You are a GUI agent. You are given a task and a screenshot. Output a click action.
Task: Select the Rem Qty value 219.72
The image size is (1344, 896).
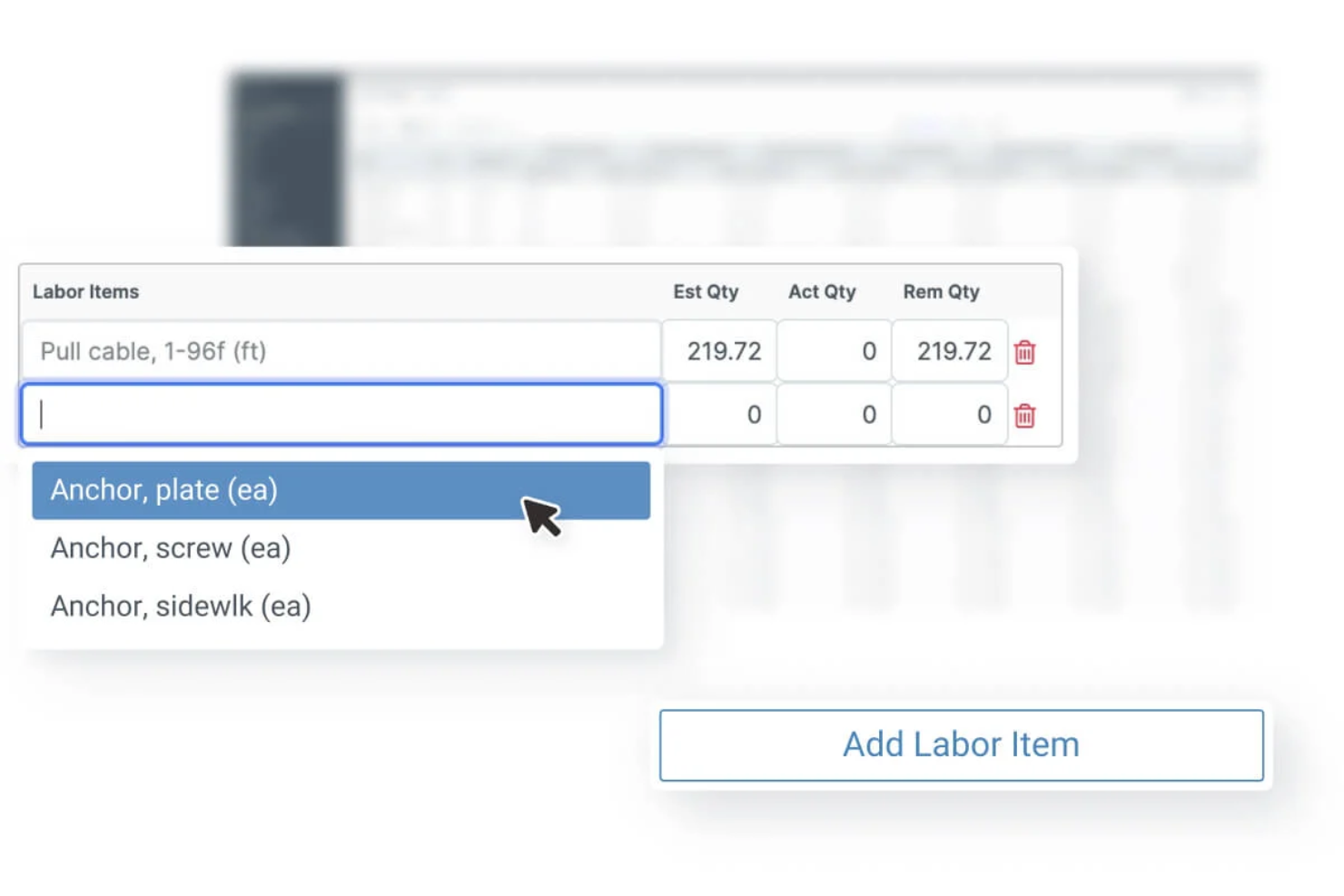(x=949, y=351)
